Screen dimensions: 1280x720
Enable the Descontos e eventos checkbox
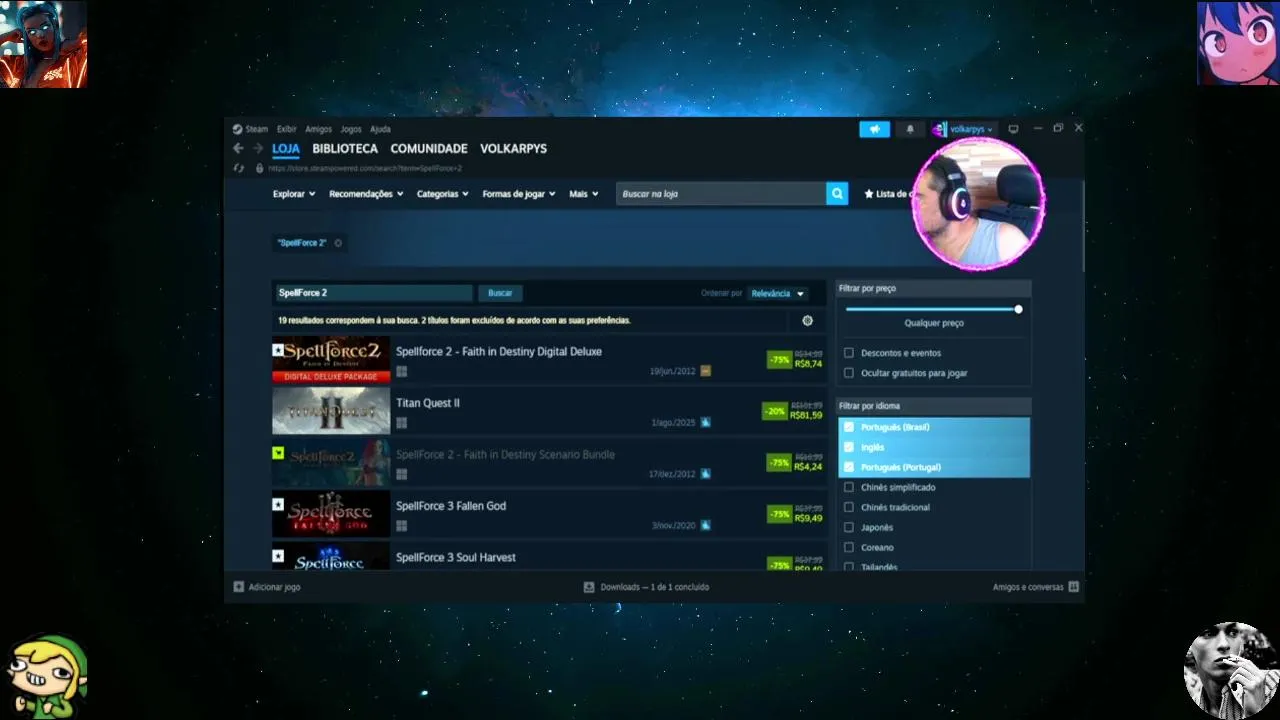tap(849, 353)
